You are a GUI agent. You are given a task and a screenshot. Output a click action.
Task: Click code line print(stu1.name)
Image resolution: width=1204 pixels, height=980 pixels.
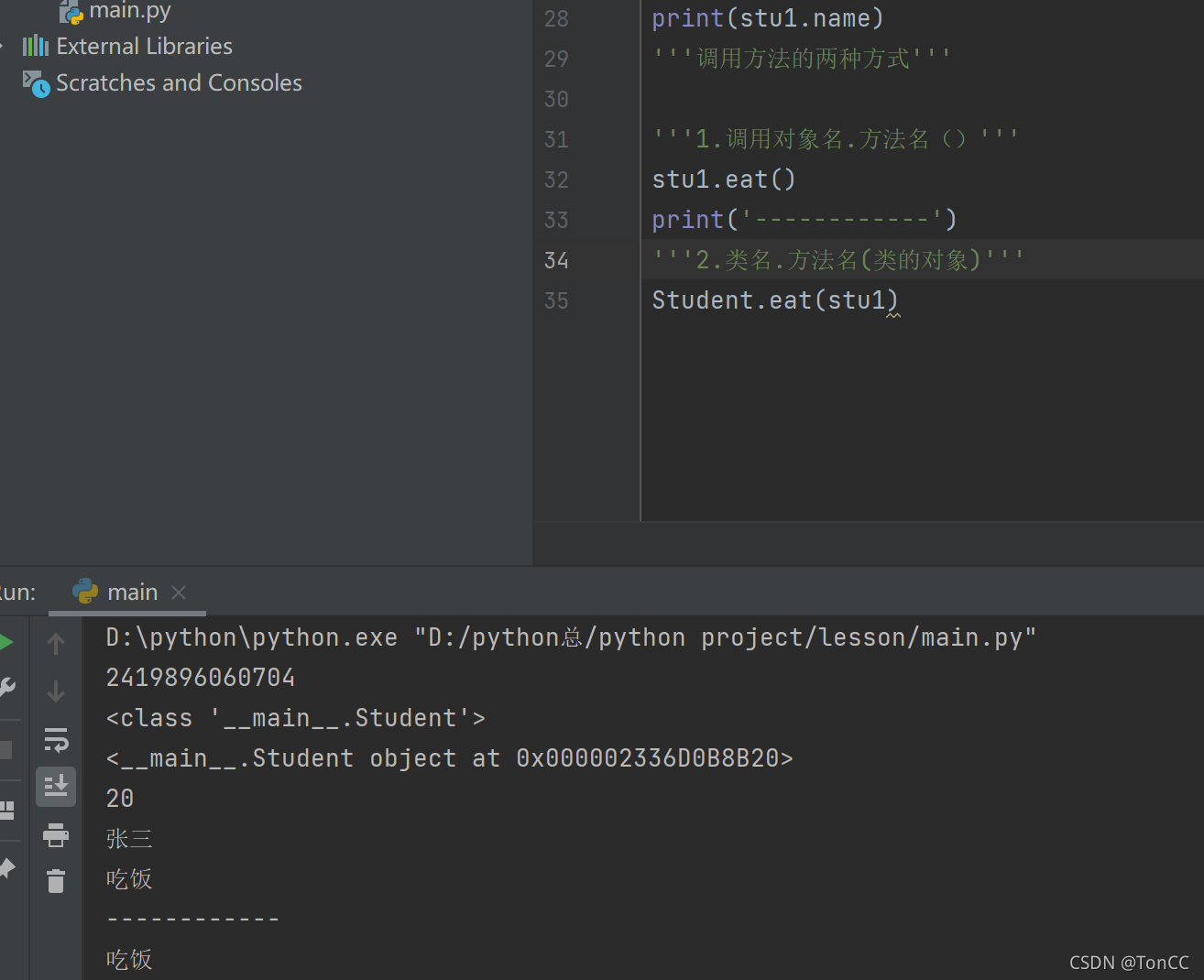768,18
